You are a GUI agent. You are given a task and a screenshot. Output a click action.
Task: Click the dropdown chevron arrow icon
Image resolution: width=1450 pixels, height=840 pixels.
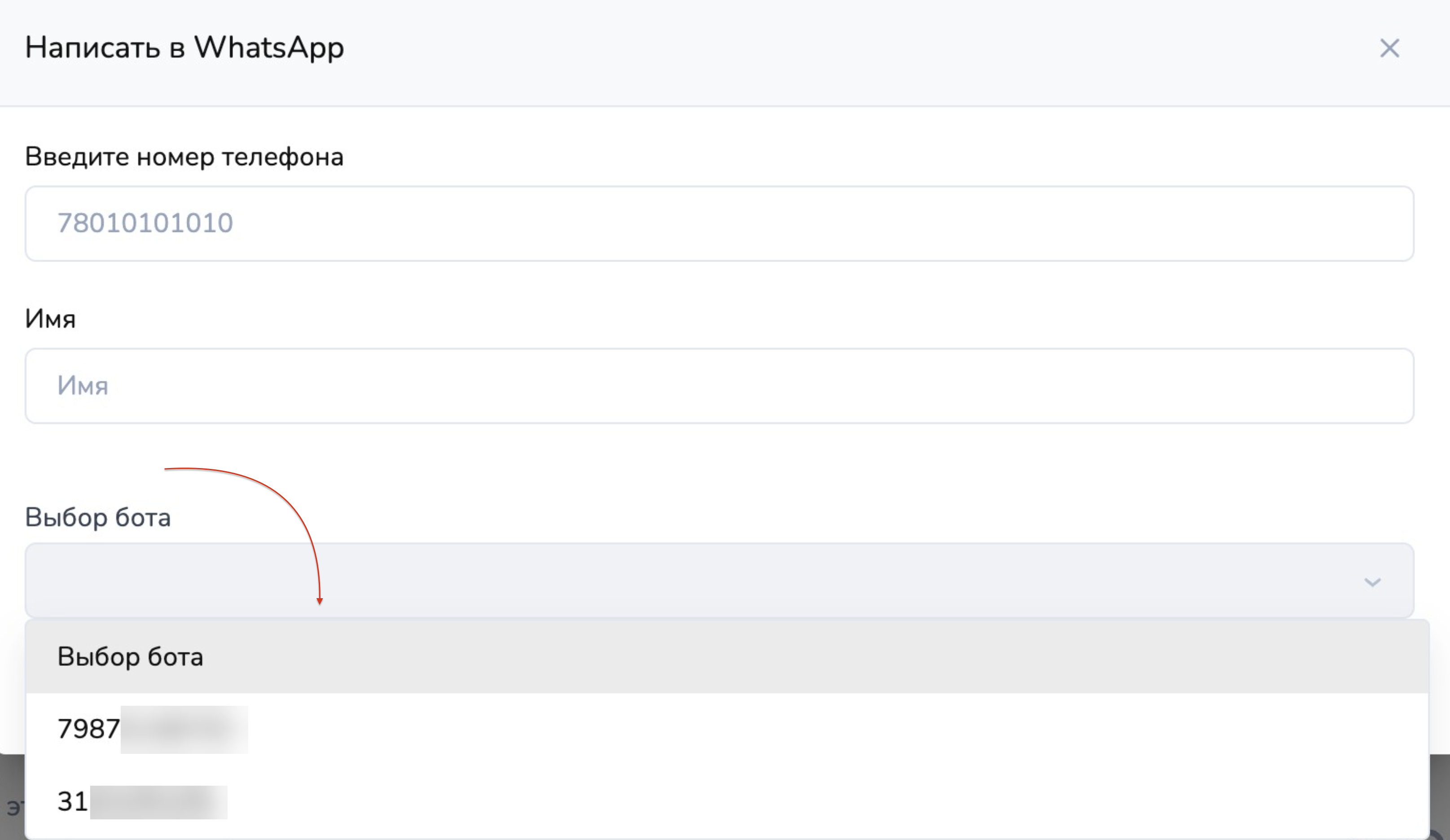pos(1372,582)
